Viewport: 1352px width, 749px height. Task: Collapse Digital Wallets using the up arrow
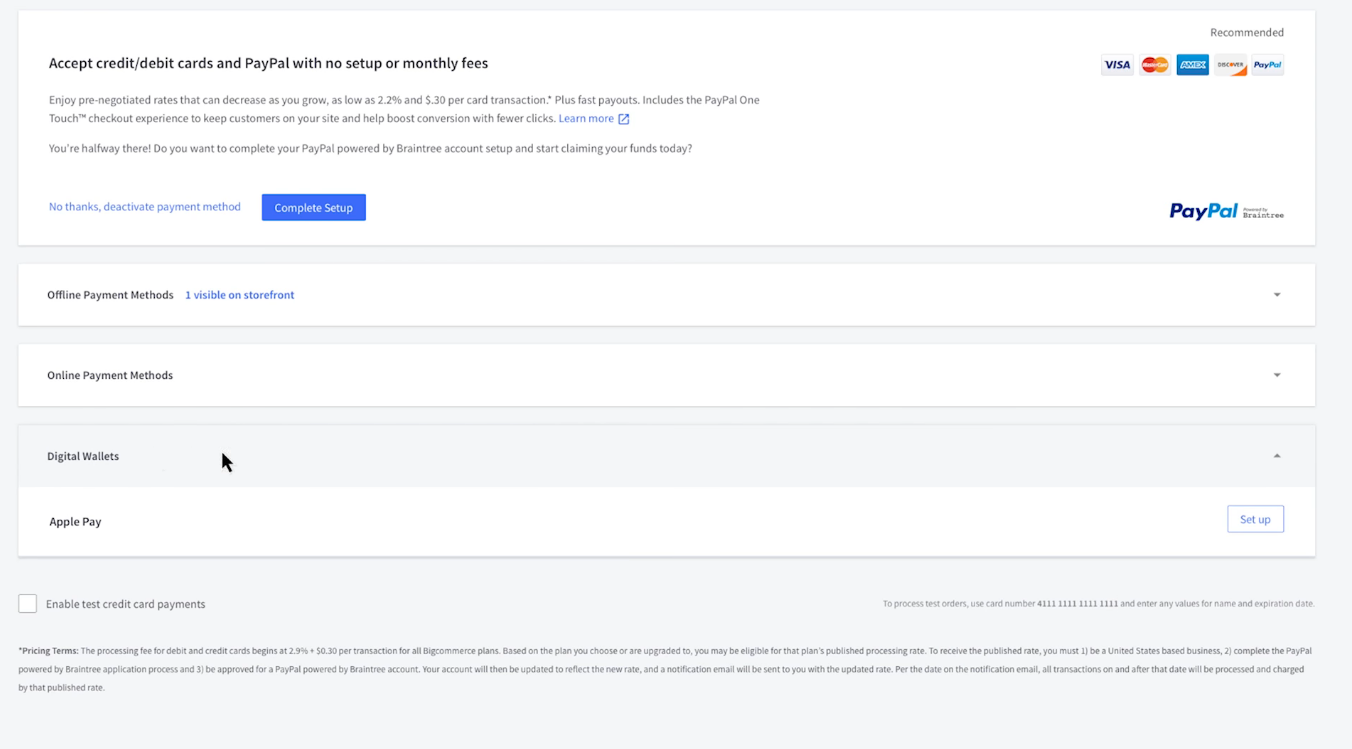[x=1277, y=456]
